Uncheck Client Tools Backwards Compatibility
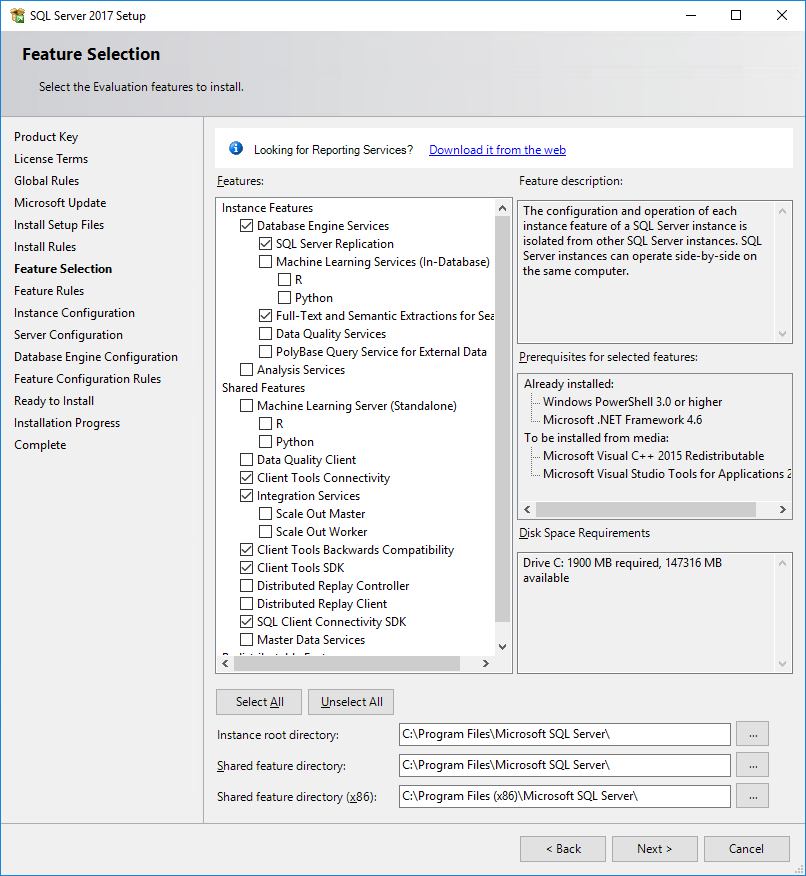 pyautogui.click(x=246, y=550)
